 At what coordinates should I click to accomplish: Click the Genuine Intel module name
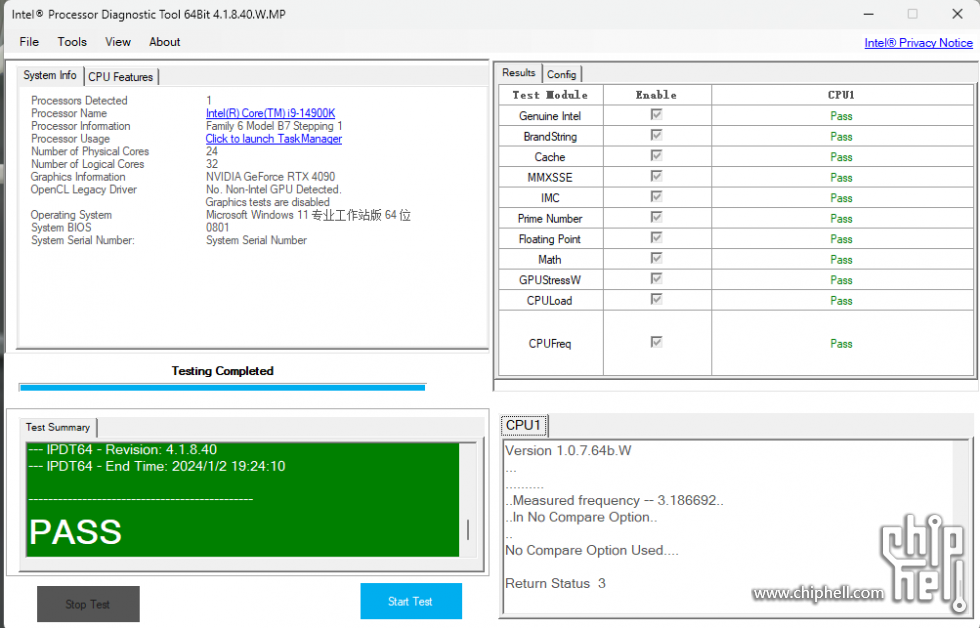point(550,116)
